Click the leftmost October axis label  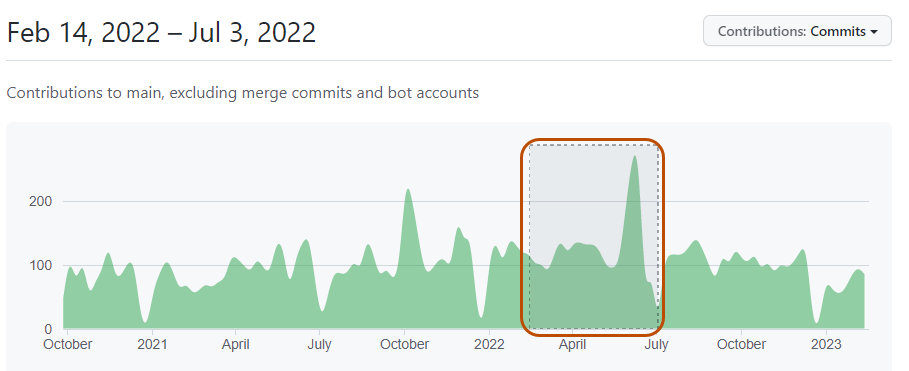(x=68, y=344)
